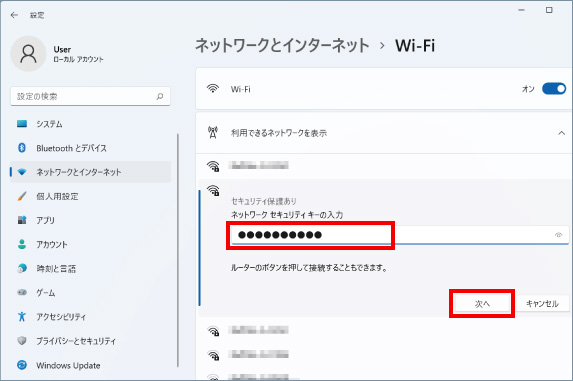This screenshot has width=573, height=381.
Task: Select ネットワークとインターネット in sidebar
Action: click(90, 172)
